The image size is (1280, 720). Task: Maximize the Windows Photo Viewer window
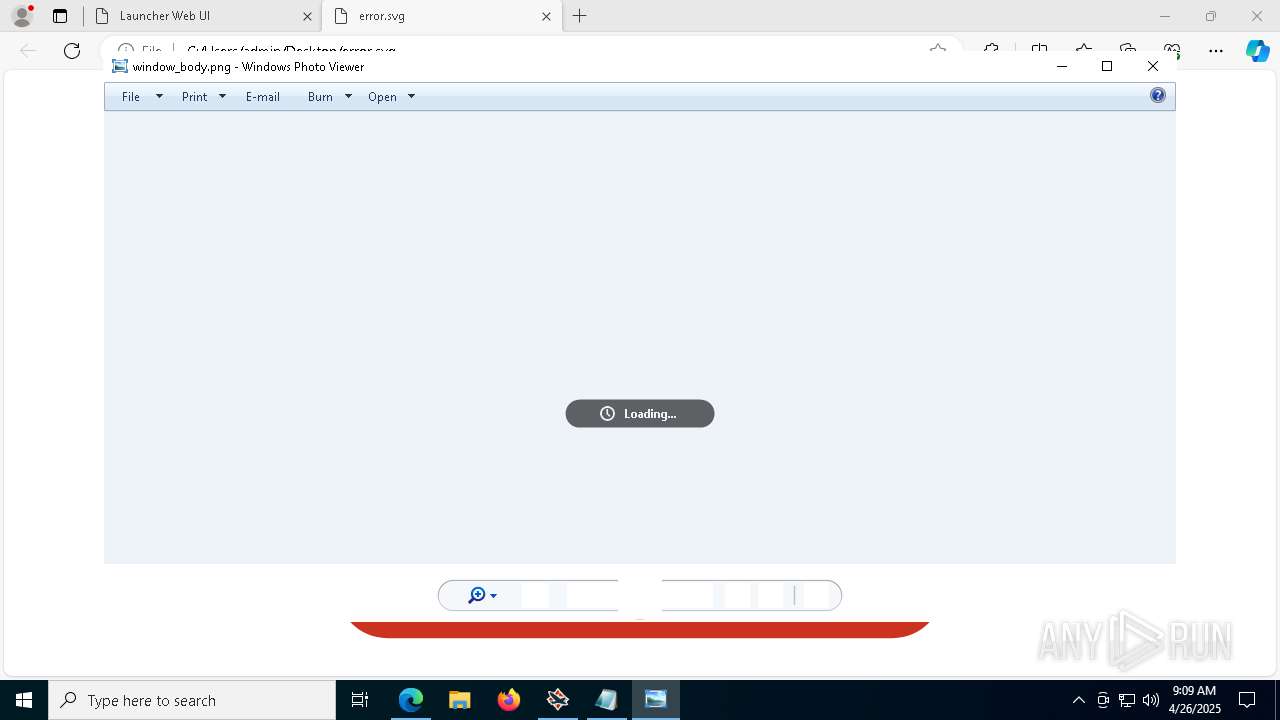pyautogui.click(x=1107, y=66)
